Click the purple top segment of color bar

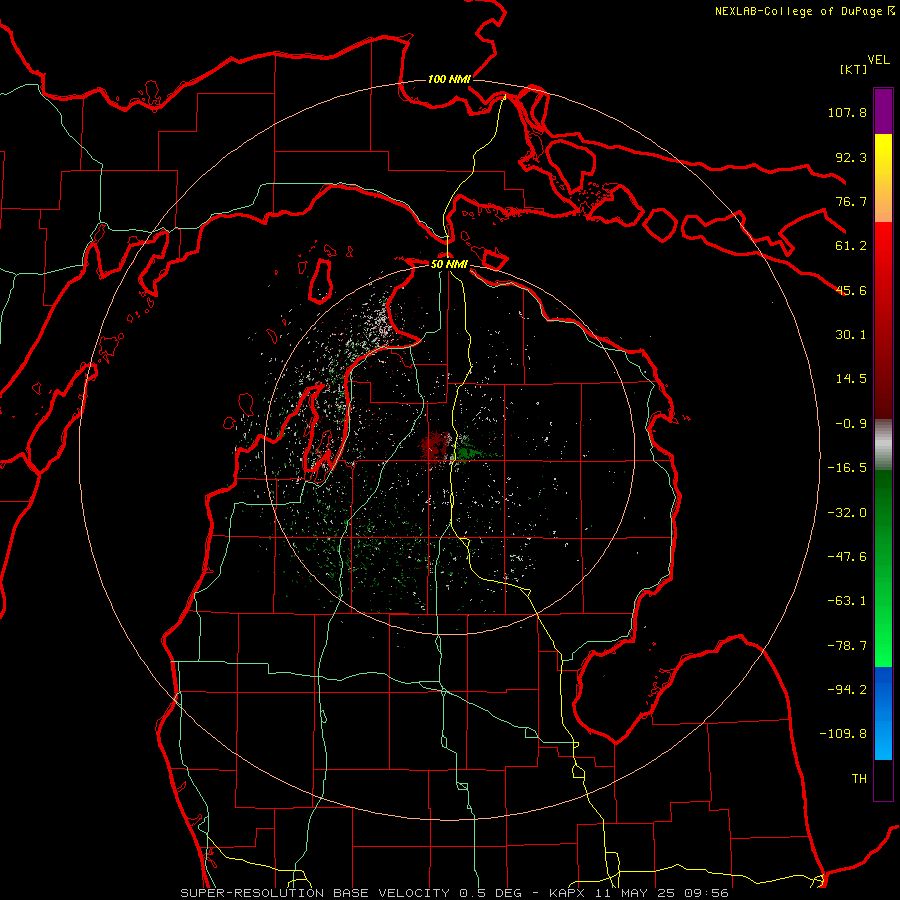click(883, 111)
